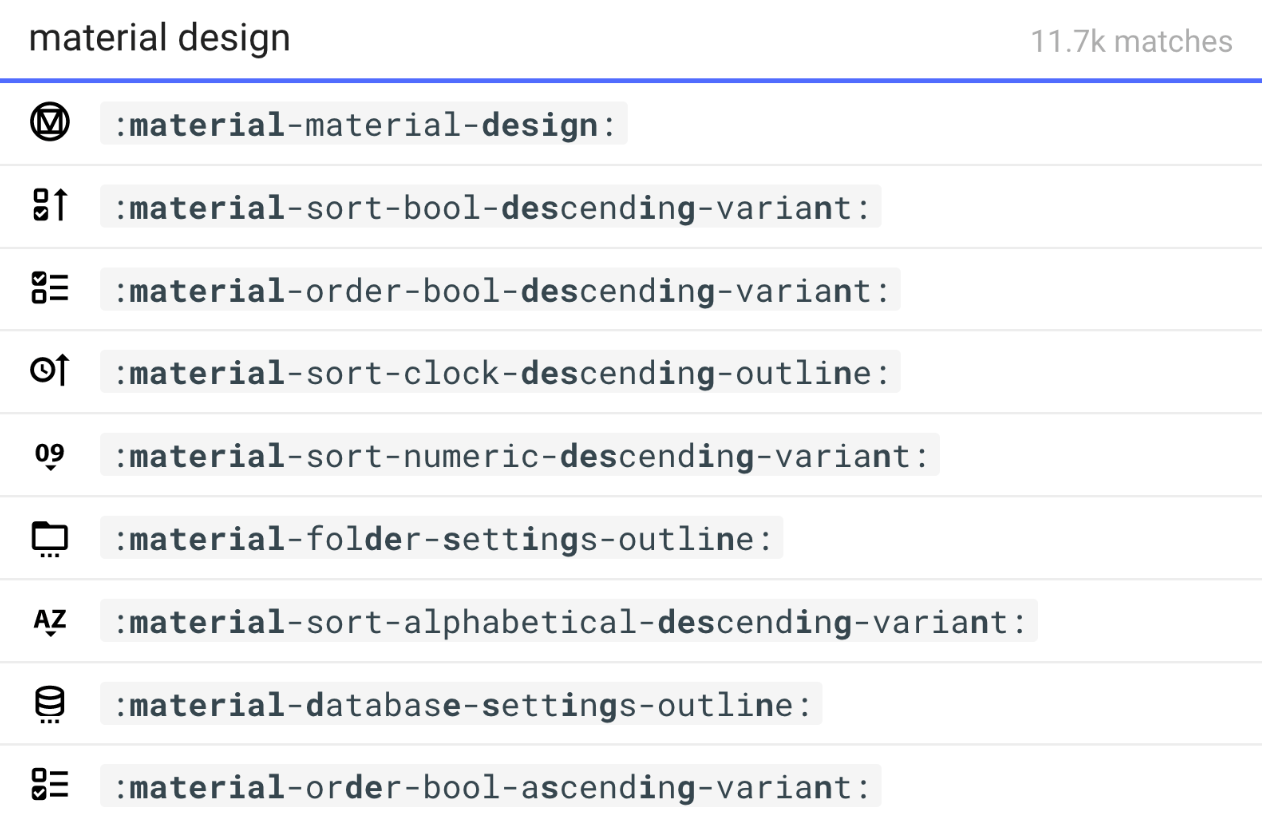1262x826 pixels.
Task: Choose the :material-order-bool-descending-variant: shortcode text
Action: tap(500, 290)
